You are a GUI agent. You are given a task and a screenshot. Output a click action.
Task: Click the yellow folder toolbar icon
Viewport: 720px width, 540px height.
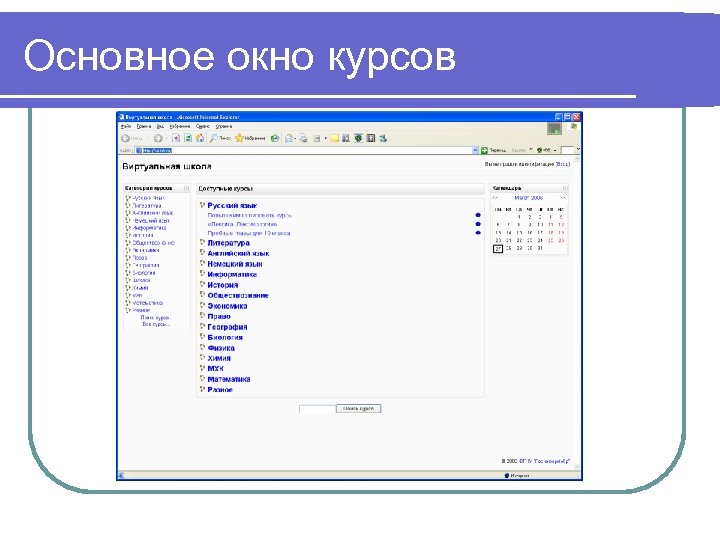(x=334, y=138)
